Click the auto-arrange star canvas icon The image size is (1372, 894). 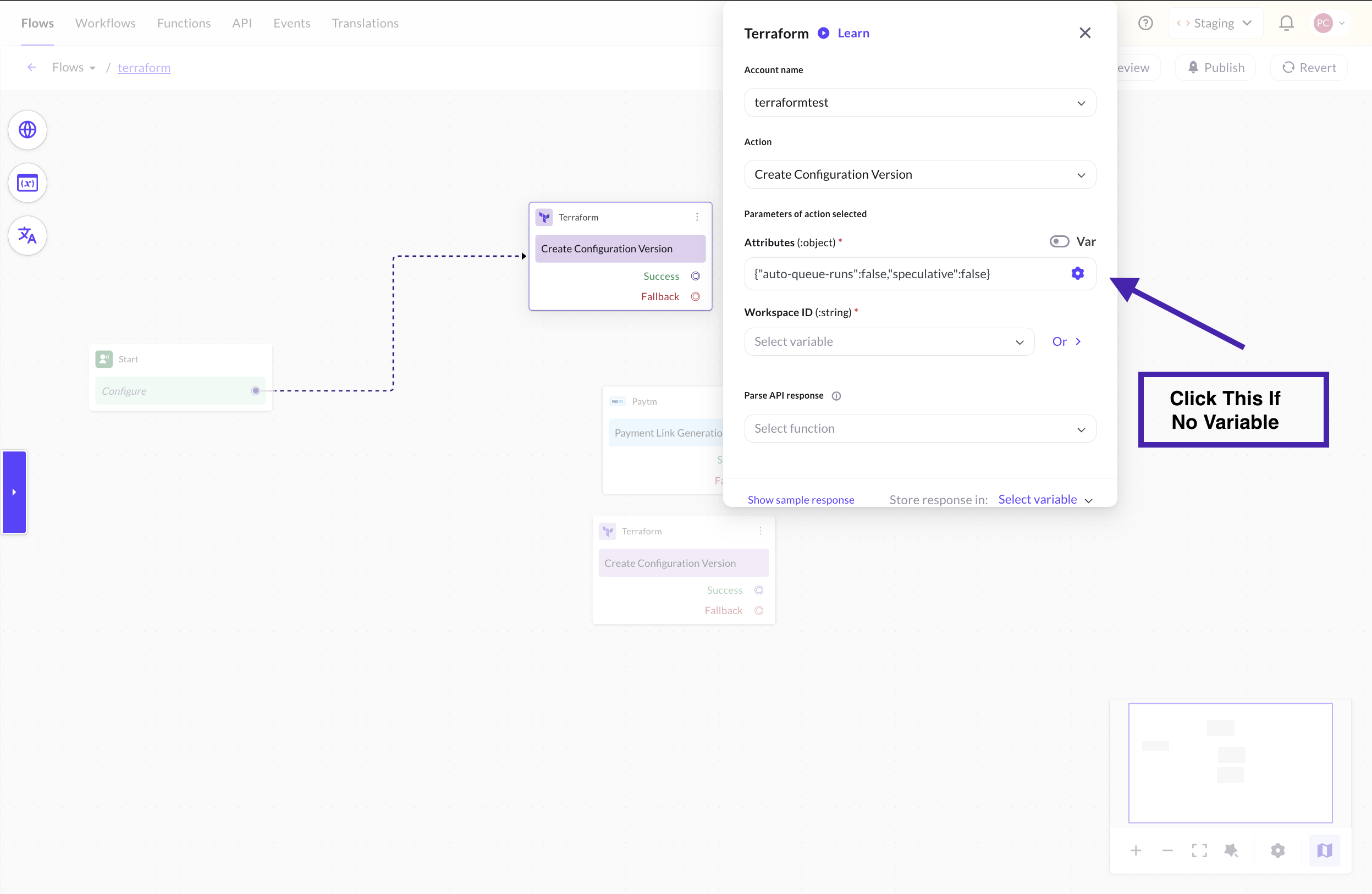coord(1231,850)
